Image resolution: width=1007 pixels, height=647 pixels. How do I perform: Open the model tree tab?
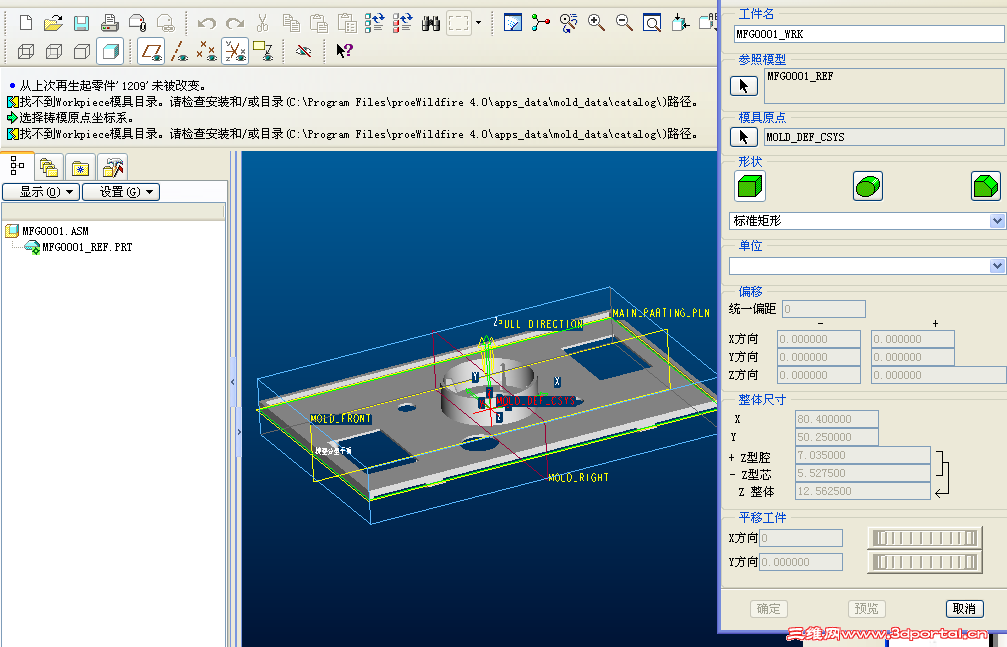17,166
